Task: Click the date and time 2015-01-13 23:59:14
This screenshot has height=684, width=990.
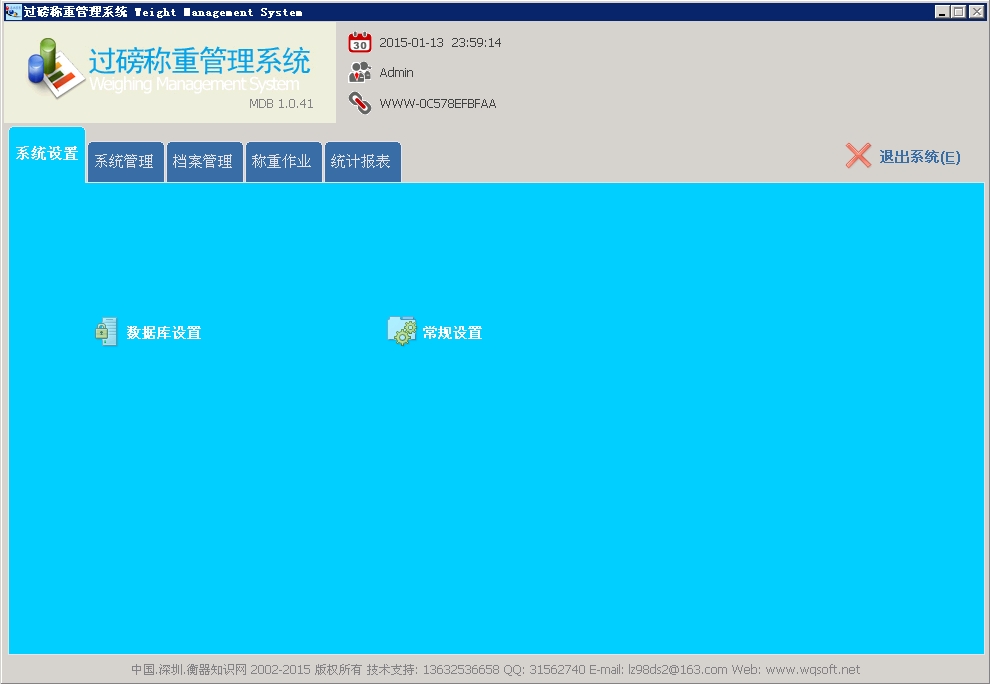Action: (x=440, y=42)
